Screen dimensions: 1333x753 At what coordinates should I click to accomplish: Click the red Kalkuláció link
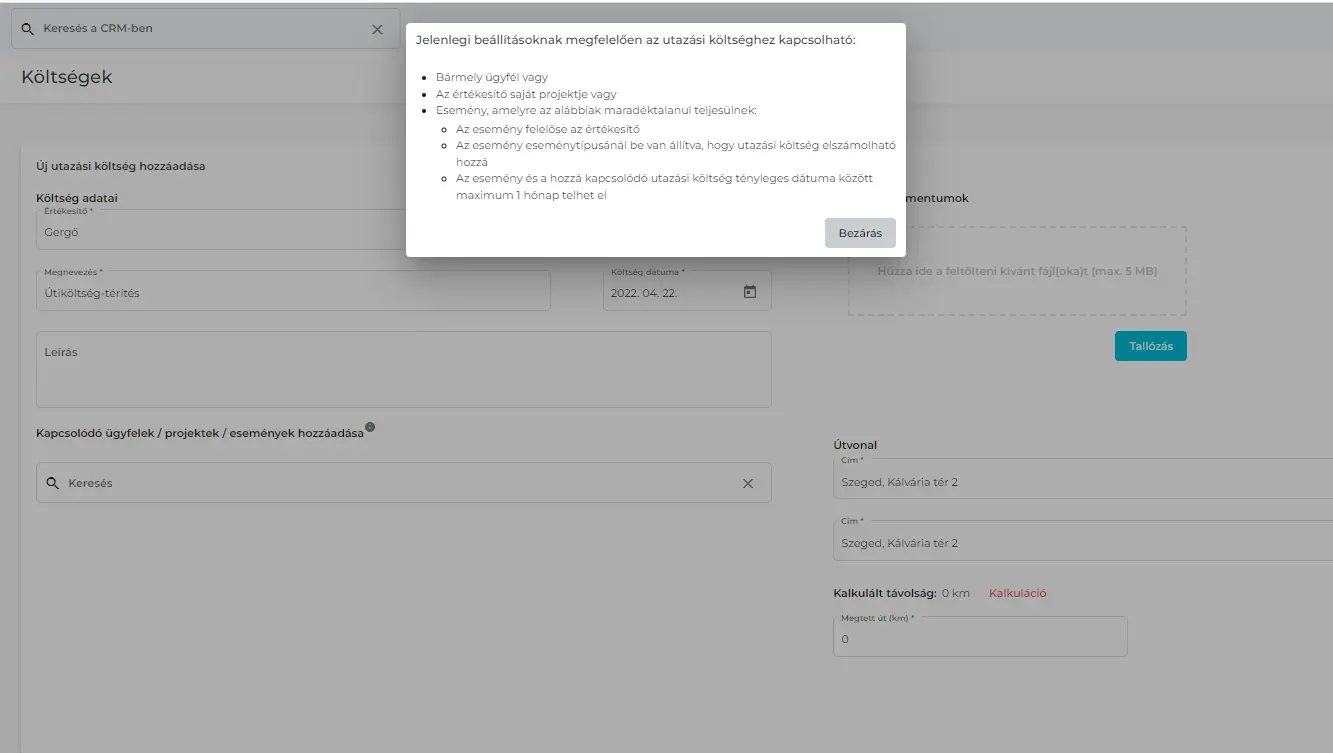coord(1017,593)
